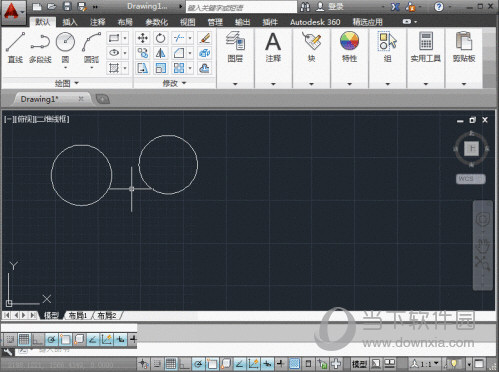Open dropdown arrow next to Array tool

190,68
